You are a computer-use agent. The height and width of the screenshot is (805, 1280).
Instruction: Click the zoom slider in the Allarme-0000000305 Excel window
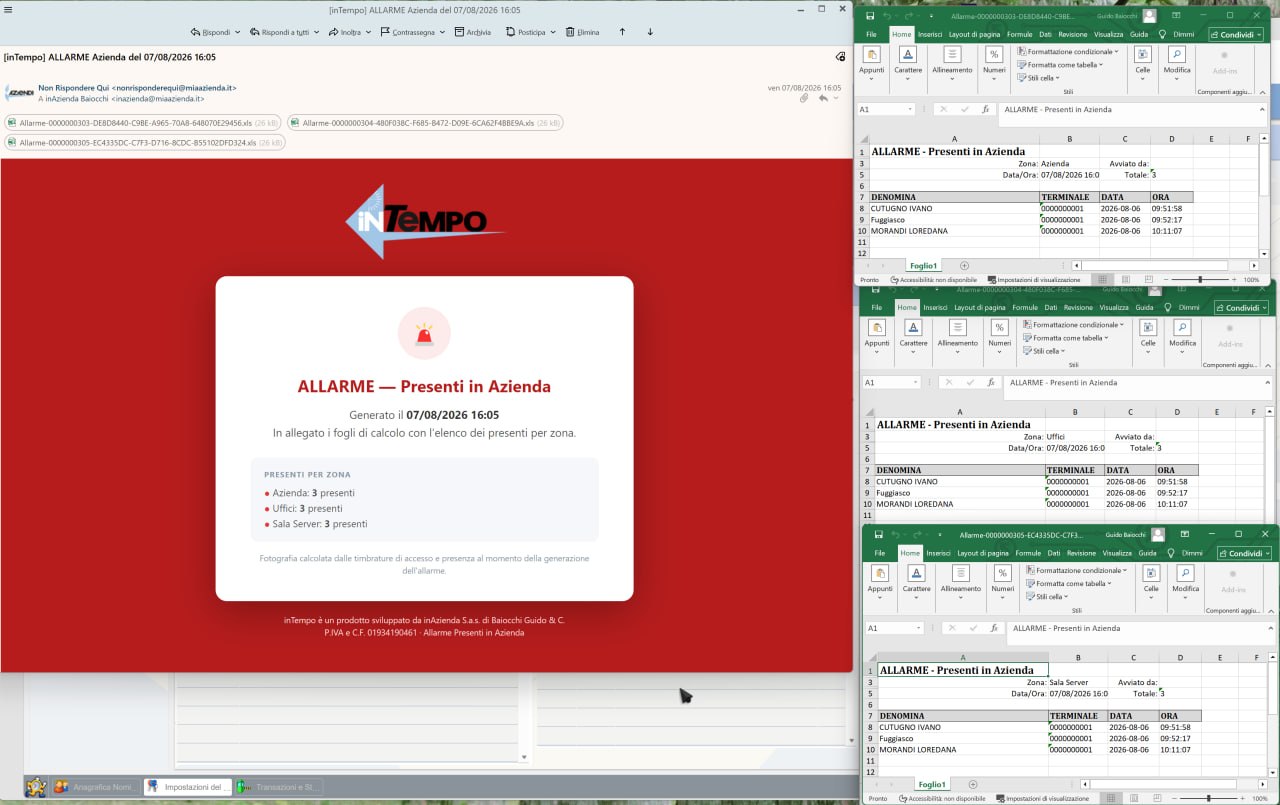pyautogui.click(x=1208, y=798)
